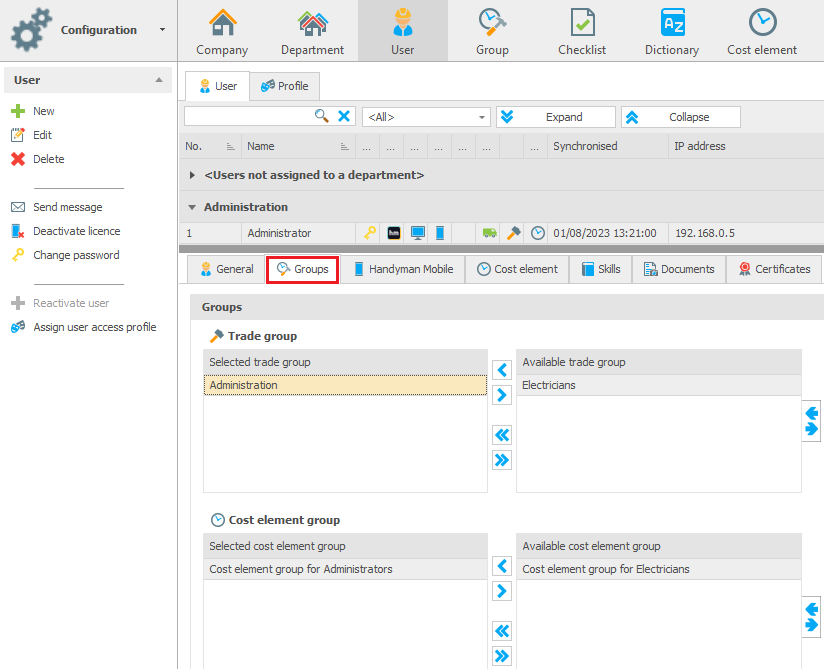
Task: Move cost element group left single arrow
Action: pos(502,566)
